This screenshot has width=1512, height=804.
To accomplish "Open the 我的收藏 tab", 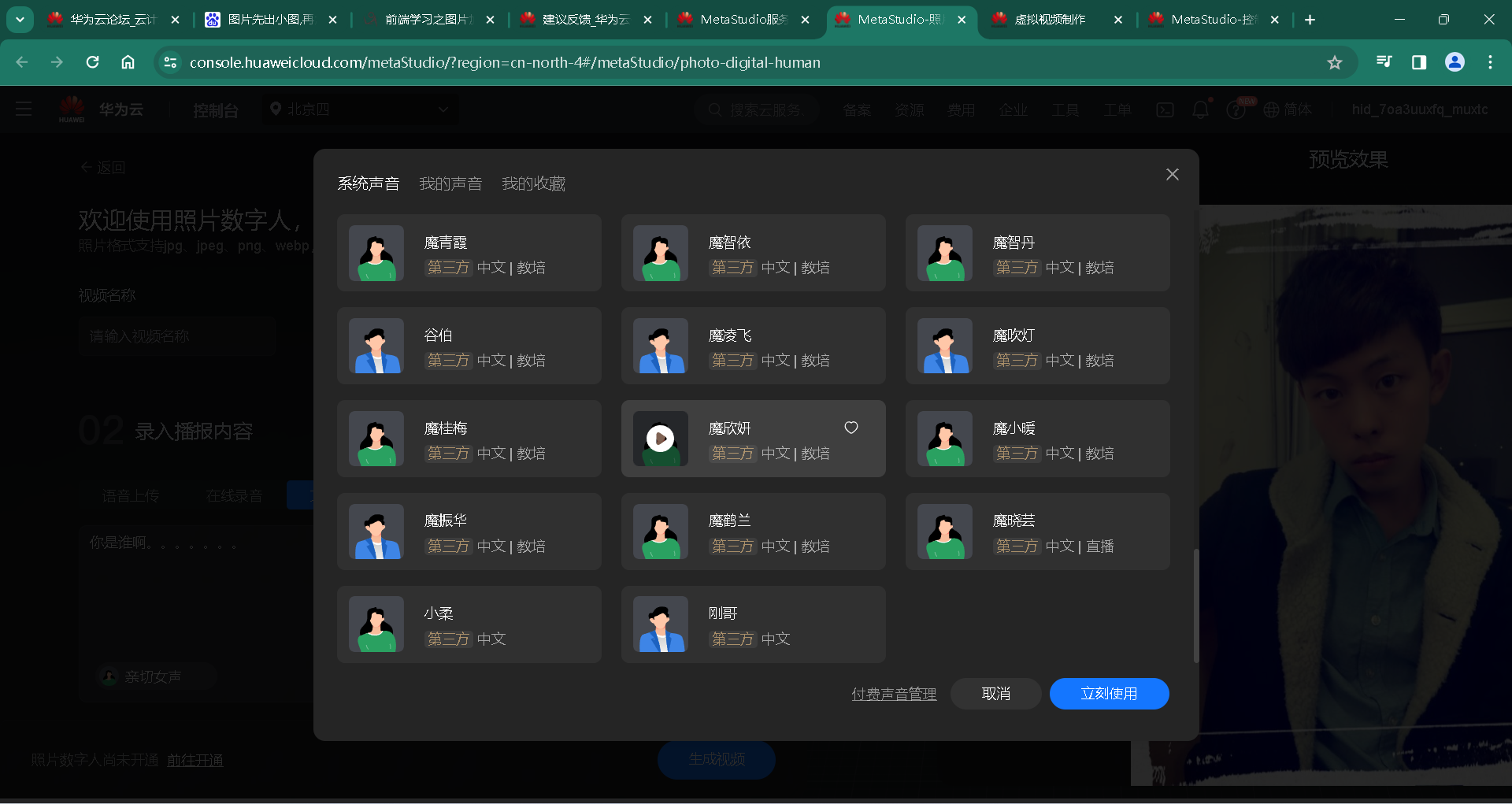I will pos(534,183).
